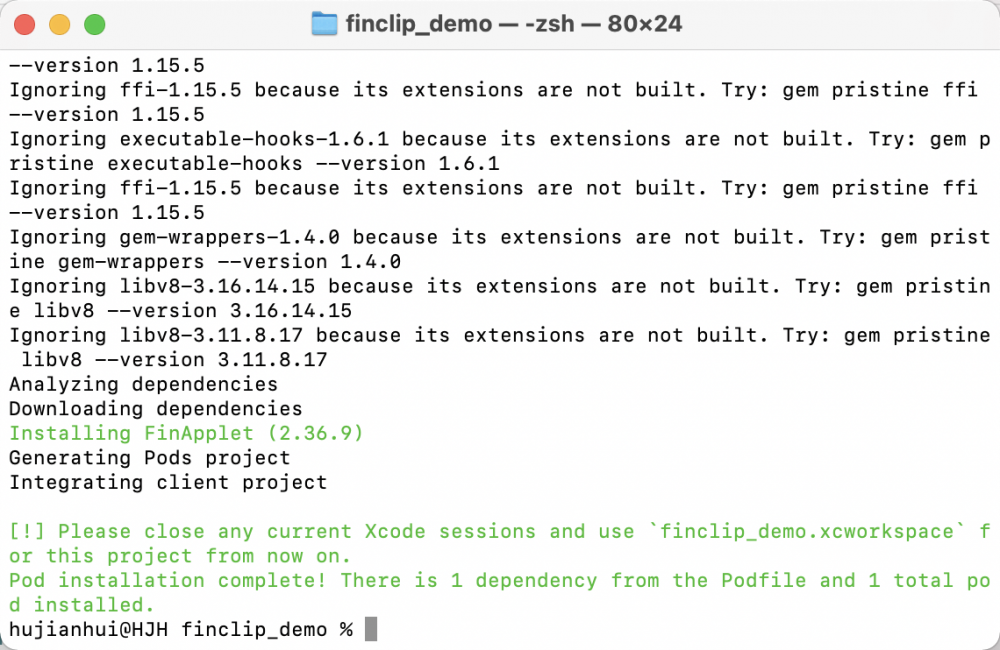Minimize the terminal using the yellow button

coord(59,25)
